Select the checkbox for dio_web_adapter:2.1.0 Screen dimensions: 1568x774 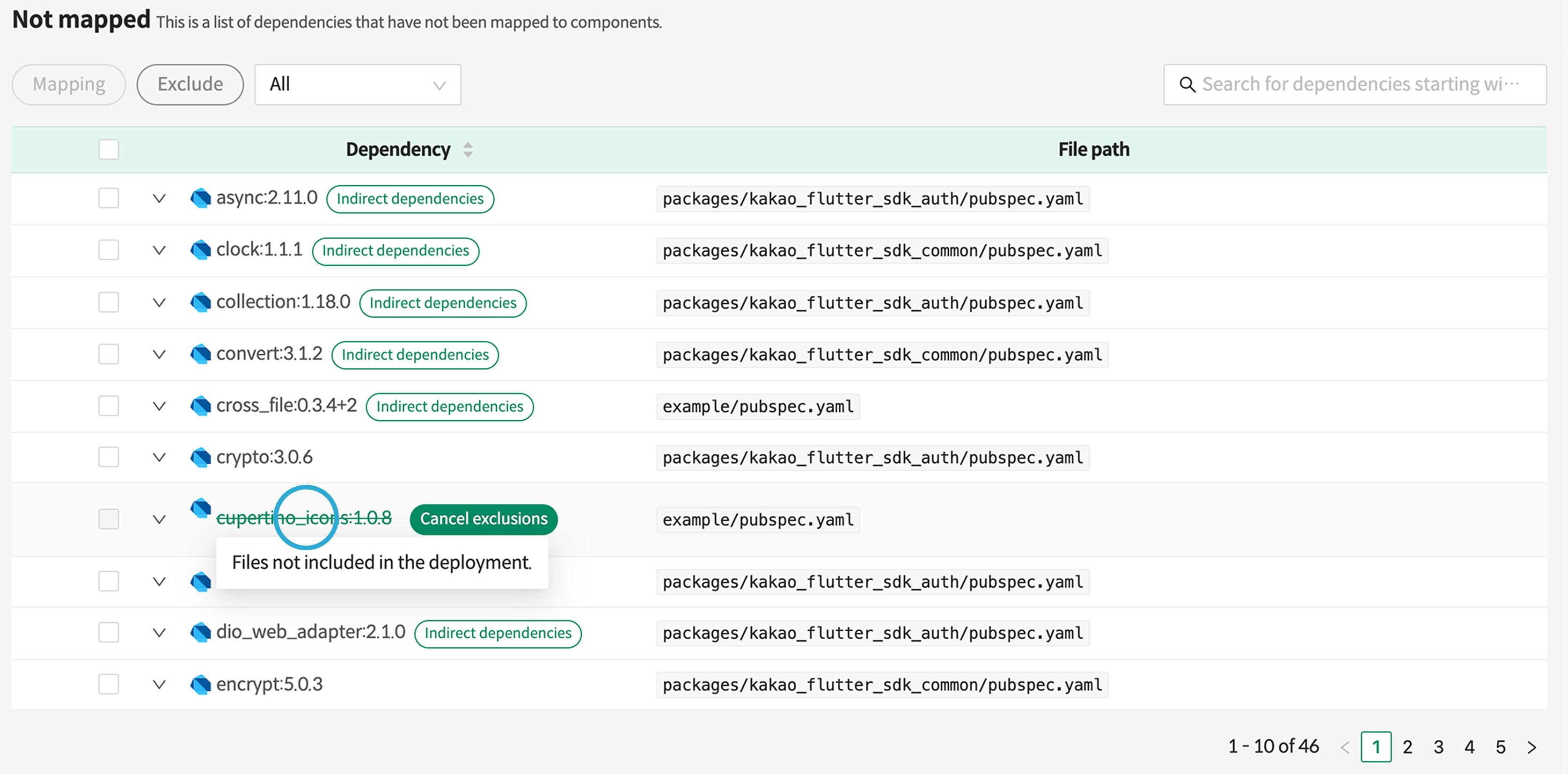point(108,633)
